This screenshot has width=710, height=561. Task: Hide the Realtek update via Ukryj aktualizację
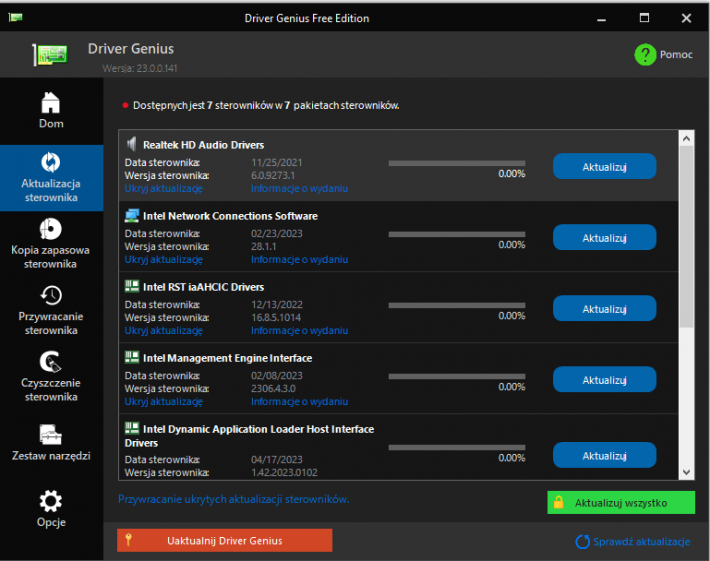coord(163,188)
